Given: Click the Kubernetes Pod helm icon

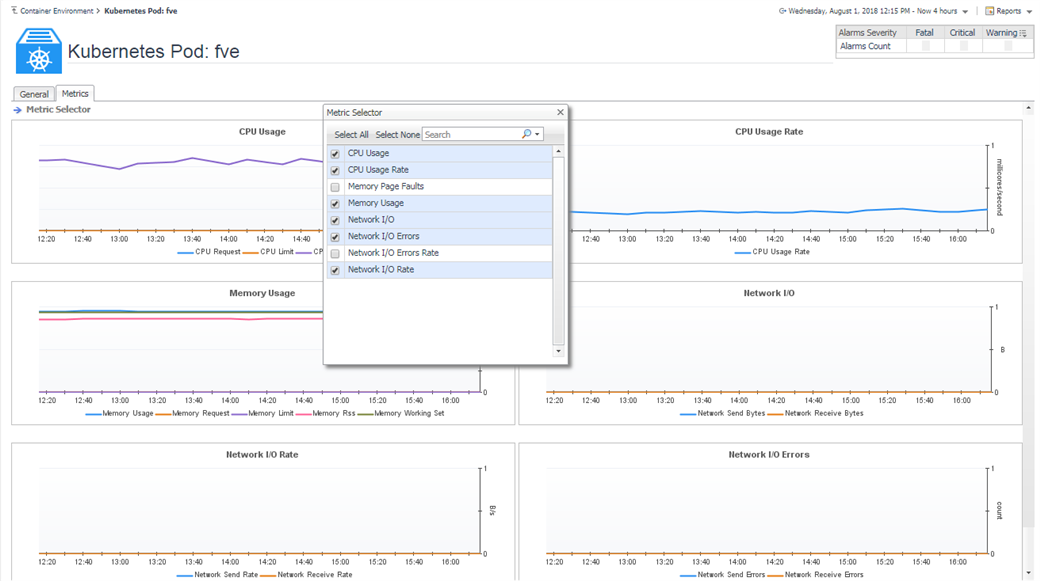Looking at the screenshot, I should click(38, 51).
